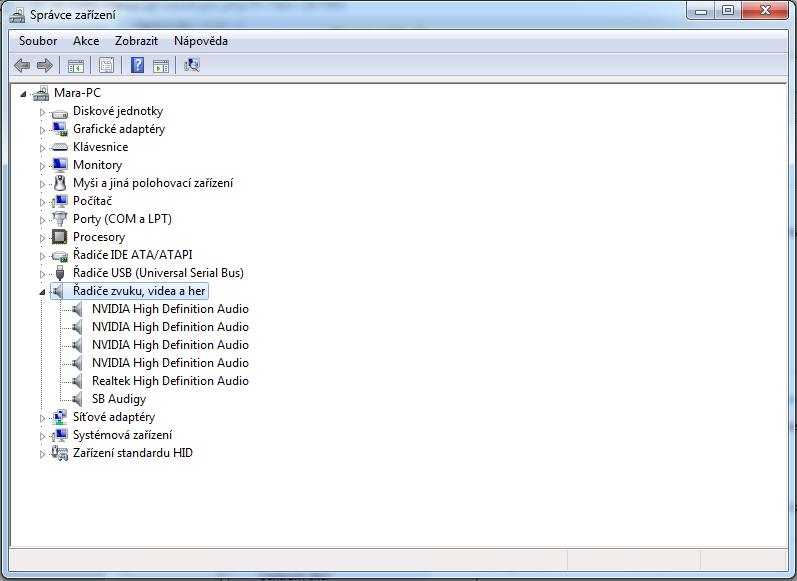Click the Systémová zařízení icon

click(x=59, y=435)
